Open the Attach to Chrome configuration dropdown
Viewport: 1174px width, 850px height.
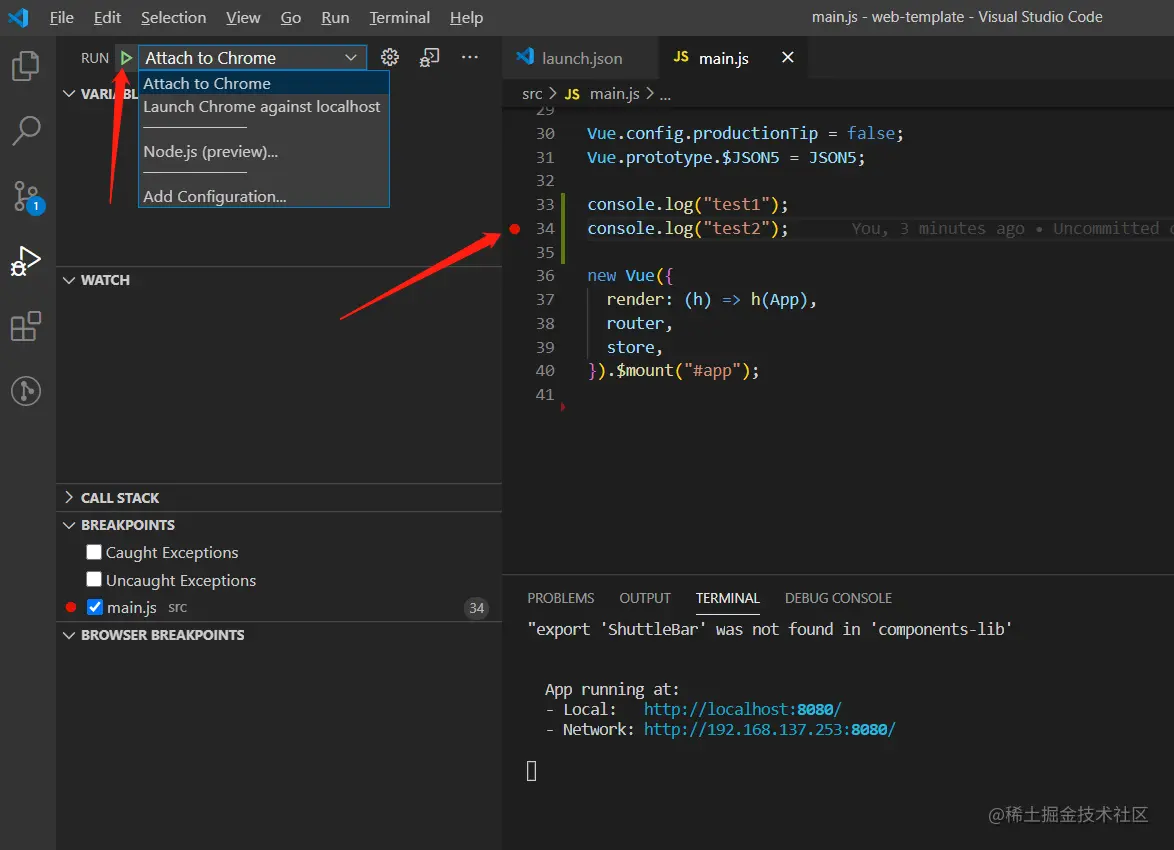[252, 58]
